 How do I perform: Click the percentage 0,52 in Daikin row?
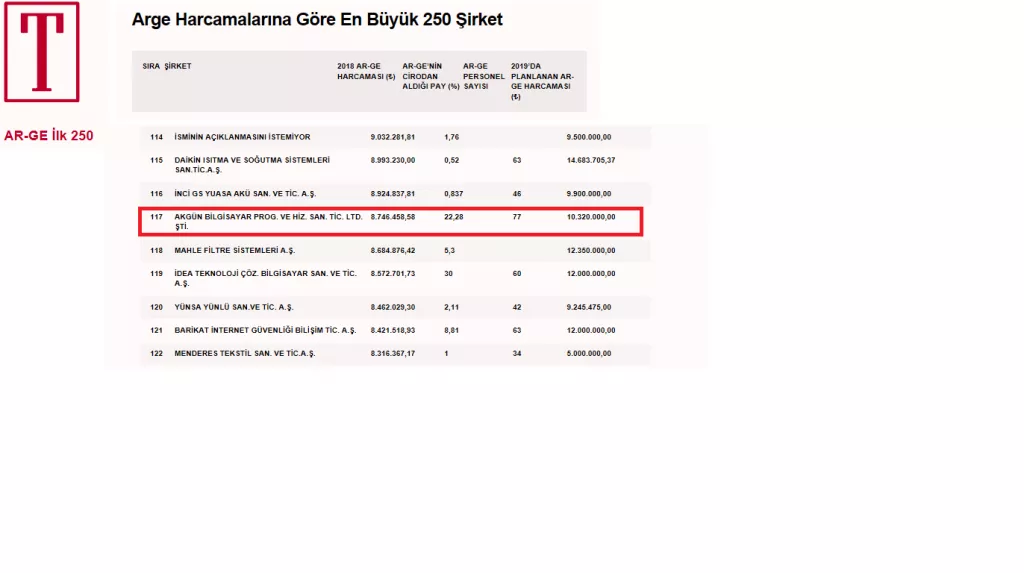pyautogui.click(x=451, y=160)
